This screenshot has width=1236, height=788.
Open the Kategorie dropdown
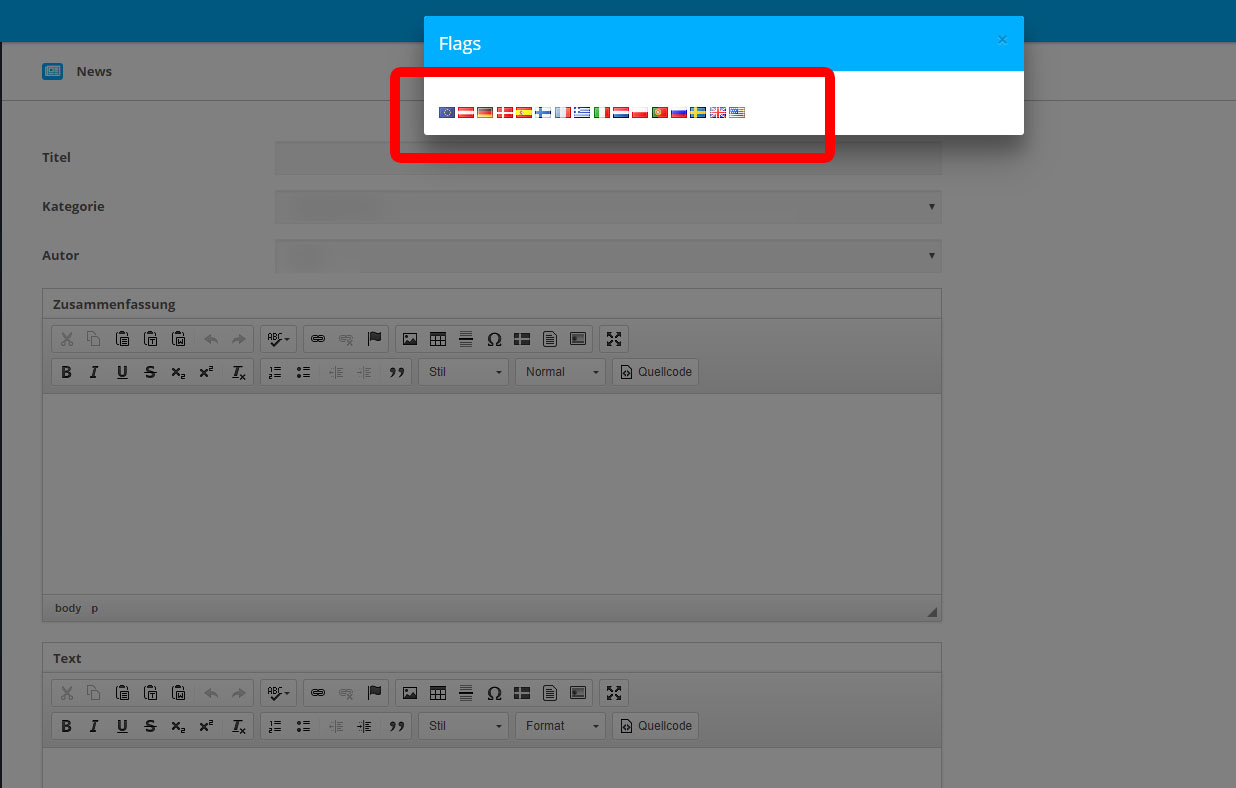click(x=608, y=207)
